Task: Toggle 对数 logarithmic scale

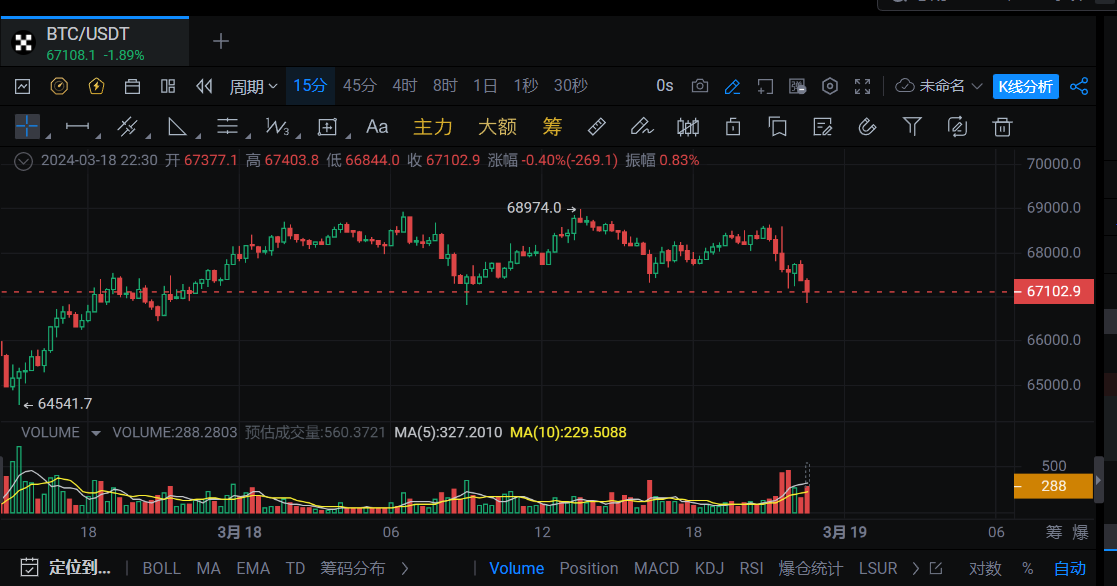Action: pos(985,568)
